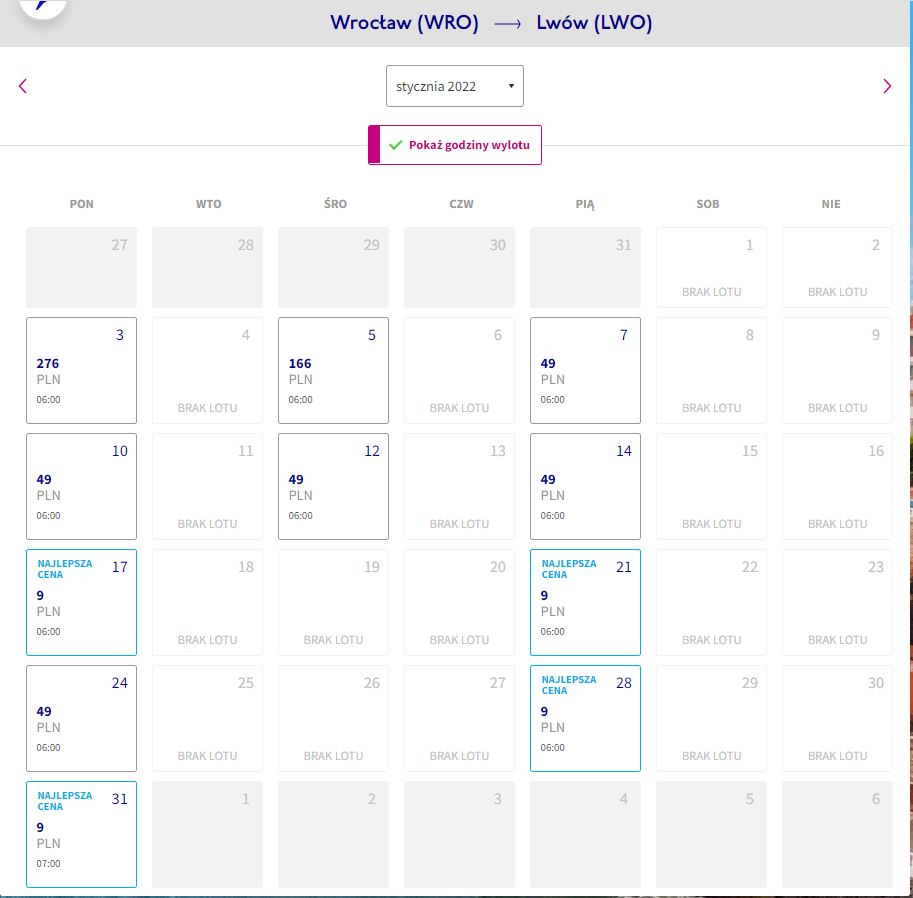Open the stycznia 2022 month dropdown

pyautogui.click(x=455, y=86)
